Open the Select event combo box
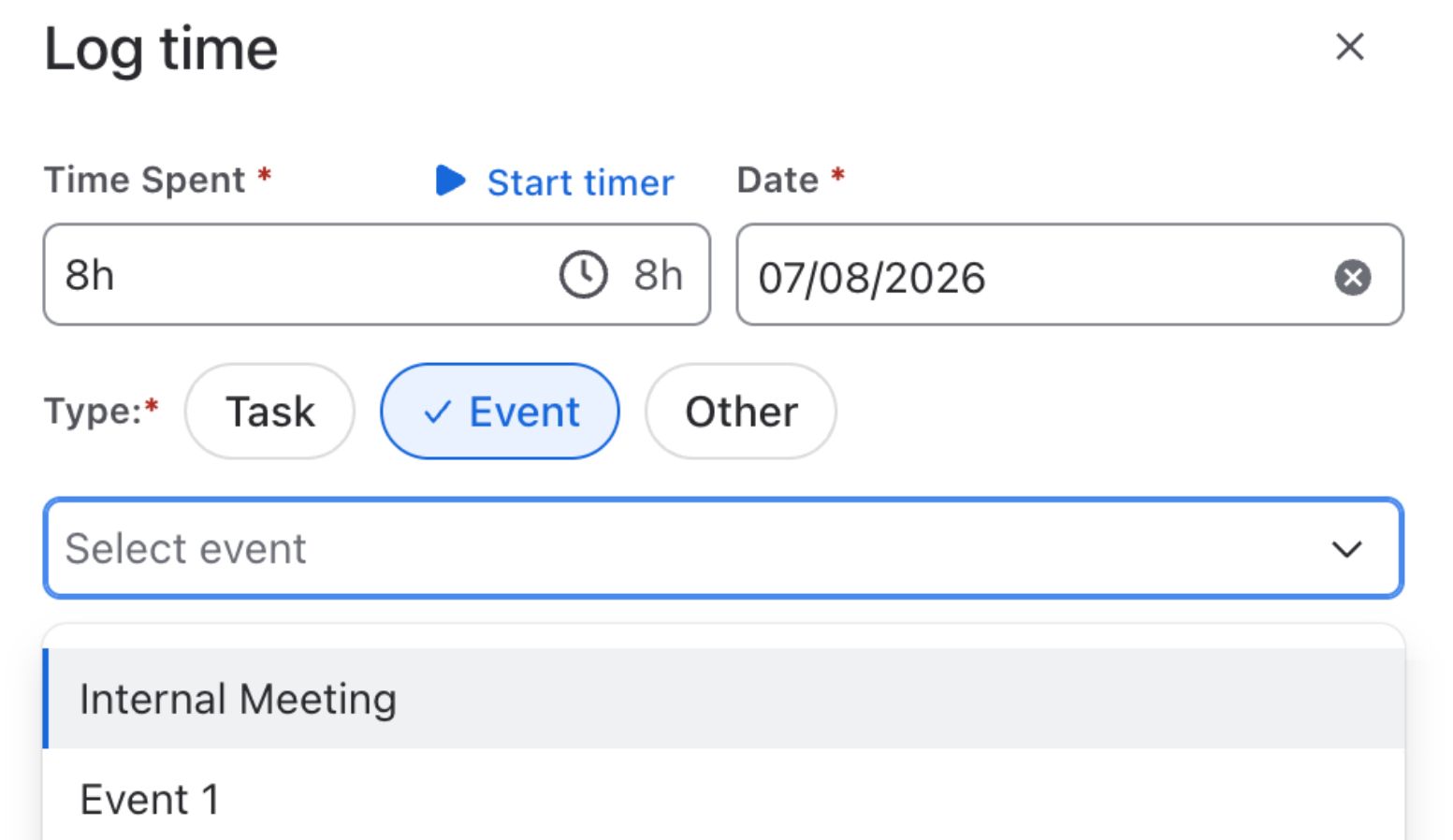1453x840 pixels. [723, 548]
